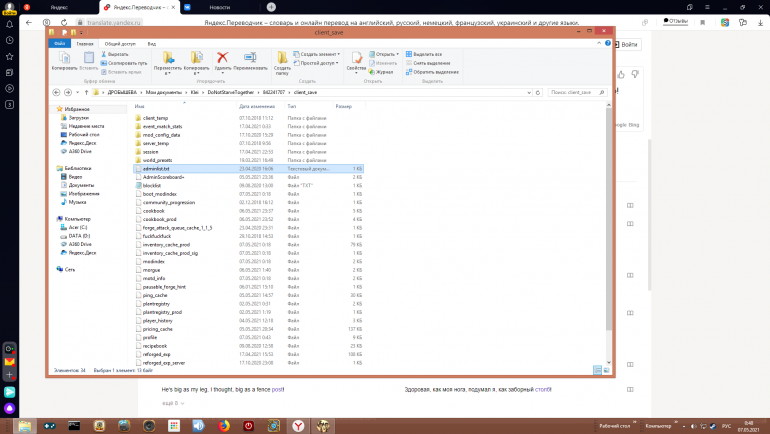Open recent locations dropdown arrow beside forward

tap(77, 92)
